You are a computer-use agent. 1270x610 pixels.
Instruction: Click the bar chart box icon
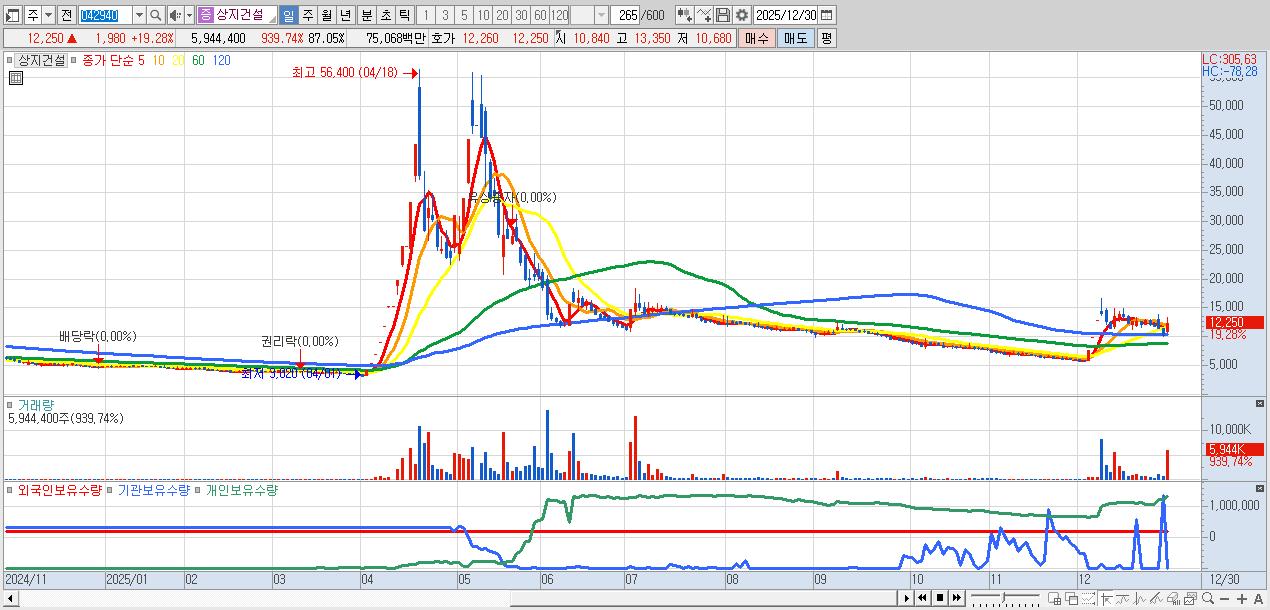1174,598
